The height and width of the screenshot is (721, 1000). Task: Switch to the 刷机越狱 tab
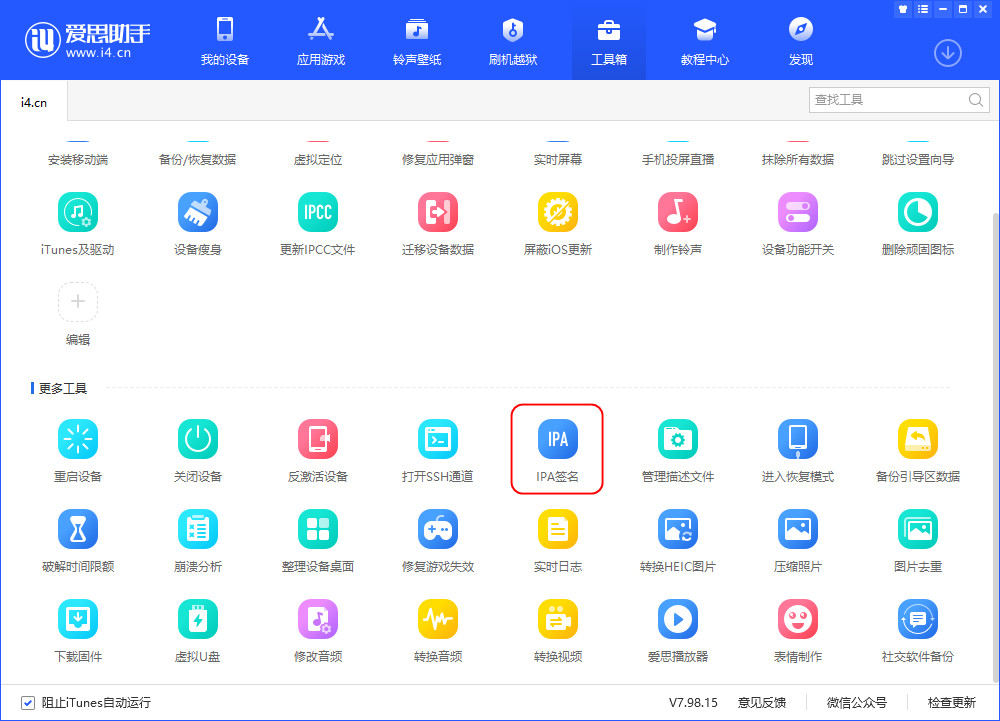(513, 40)
